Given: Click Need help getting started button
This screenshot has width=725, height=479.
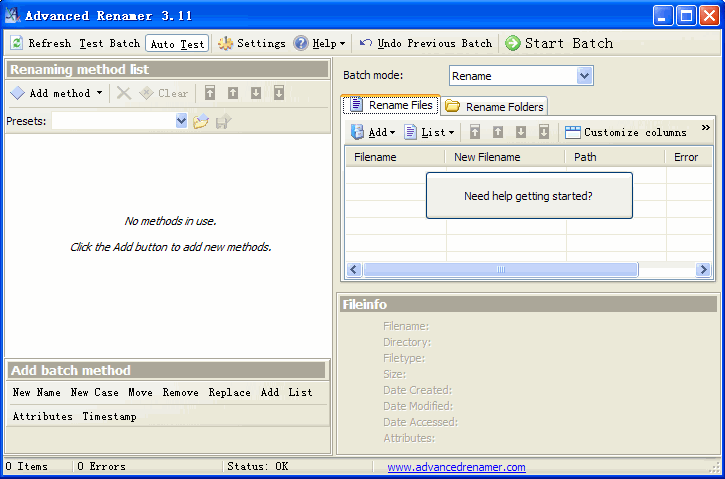Looking at the screenshot, I should 529,196.
